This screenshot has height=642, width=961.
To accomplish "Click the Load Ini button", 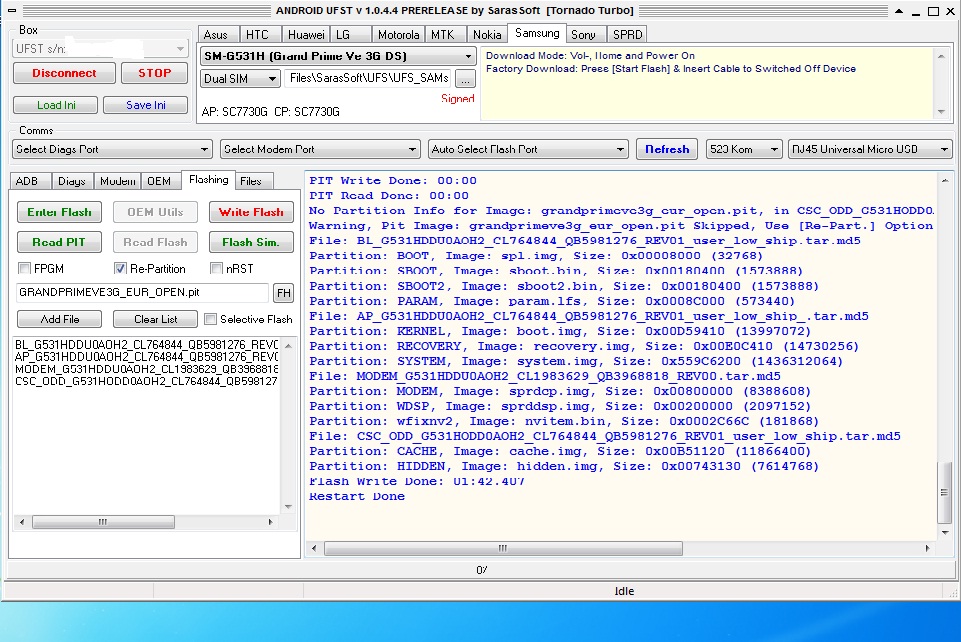I will [56, 105].
